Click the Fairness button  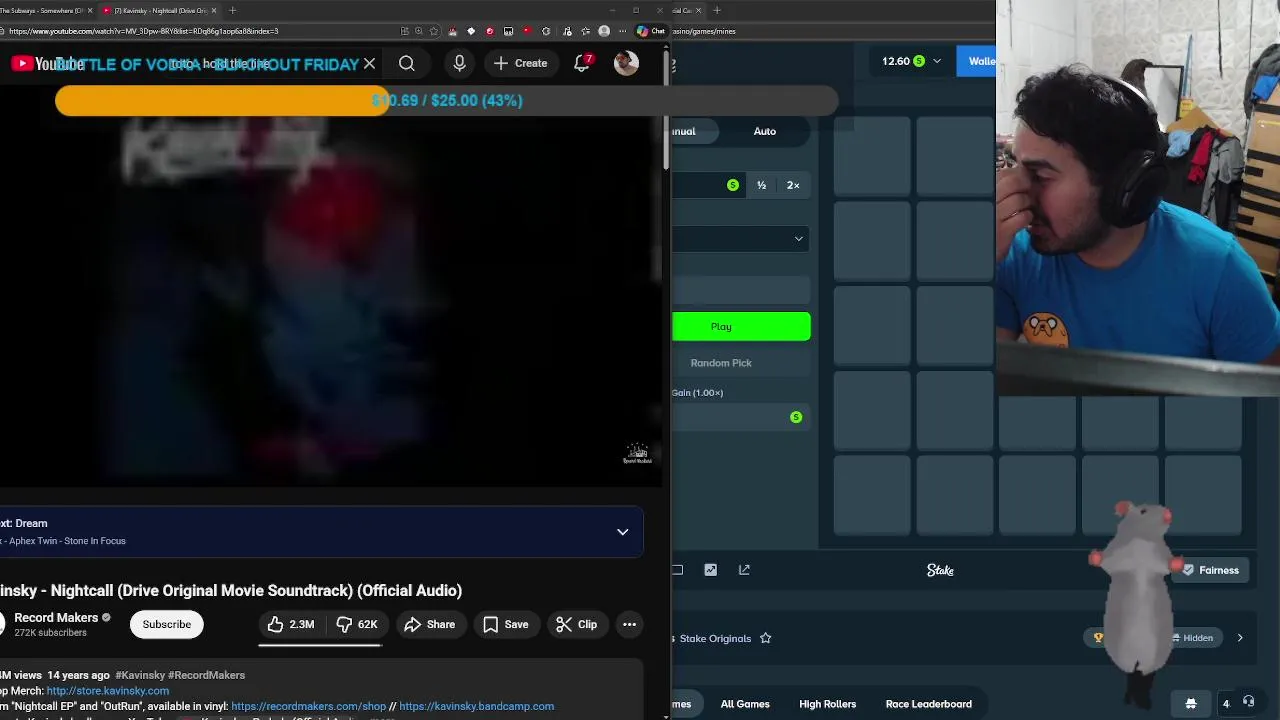[1211, 570]
